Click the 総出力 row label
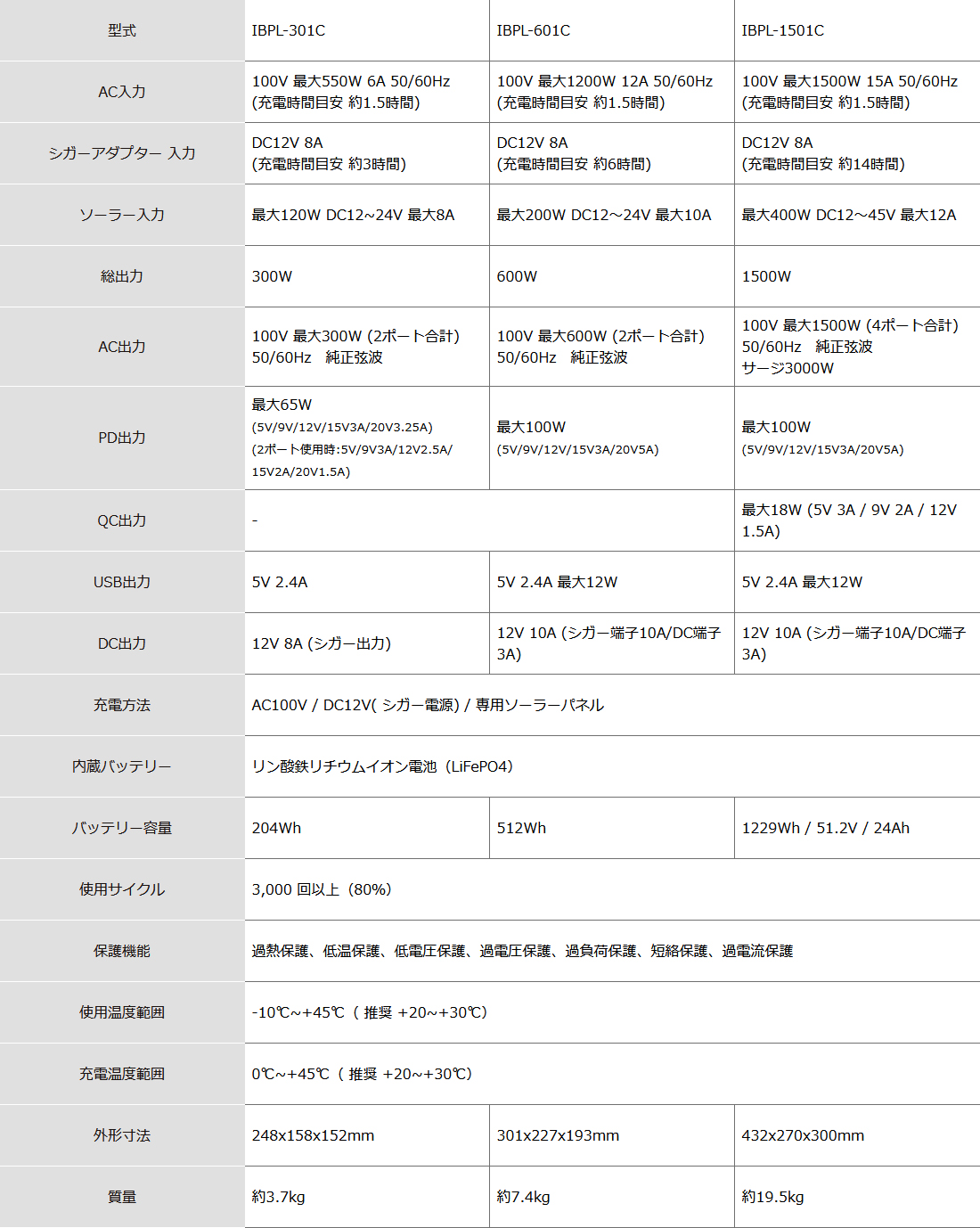This screenshot has width=980, height=1228. pyautogui.click(x=122, y=276)
